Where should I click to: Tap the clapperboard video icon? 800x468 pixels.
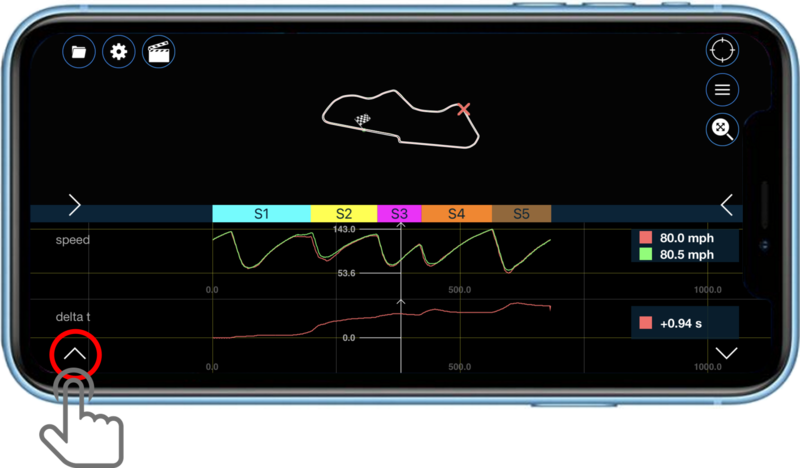click(158, 52)
